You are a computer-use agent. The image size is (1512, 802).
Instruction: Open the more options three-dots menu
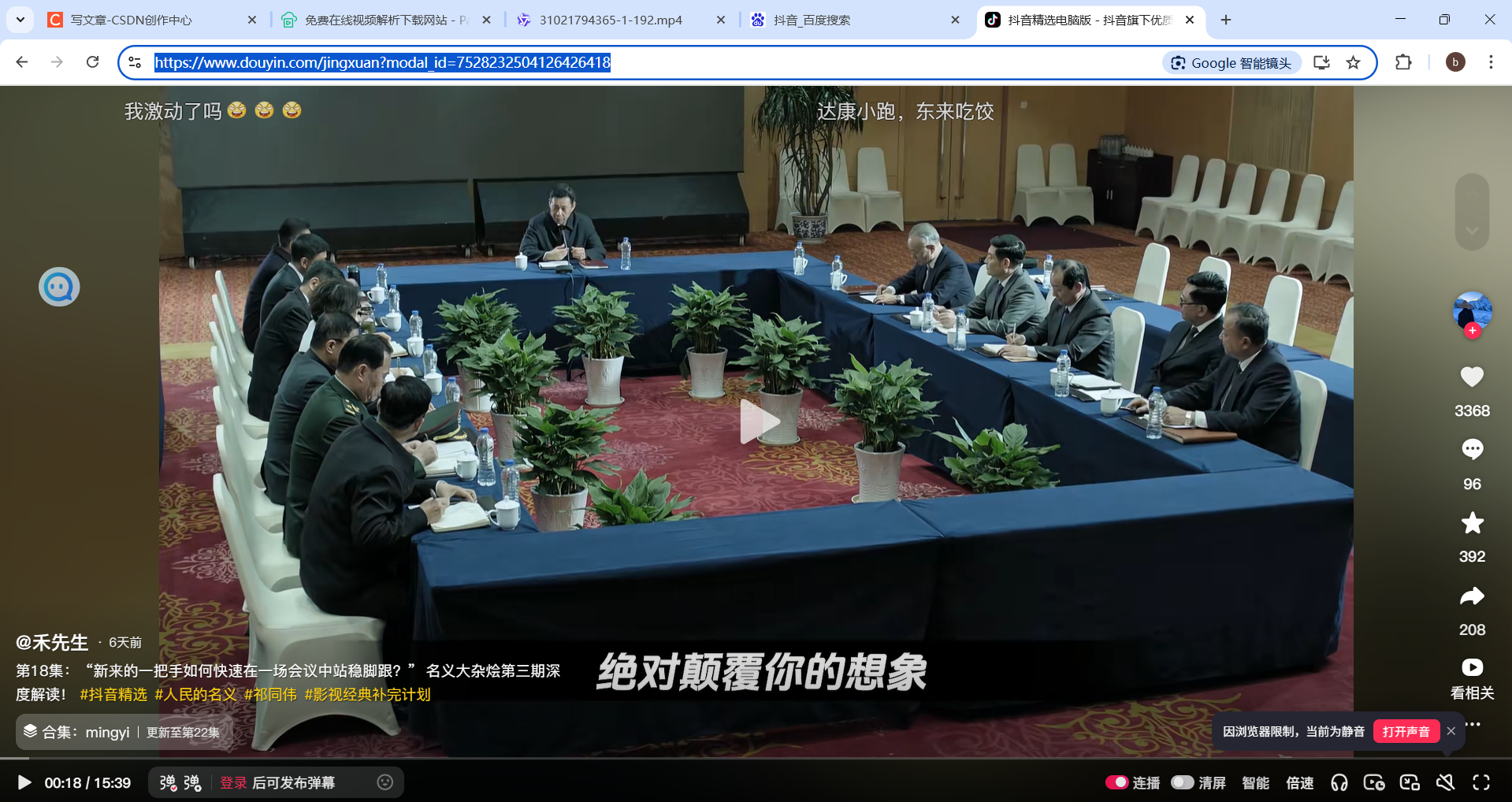(1473, 723)
